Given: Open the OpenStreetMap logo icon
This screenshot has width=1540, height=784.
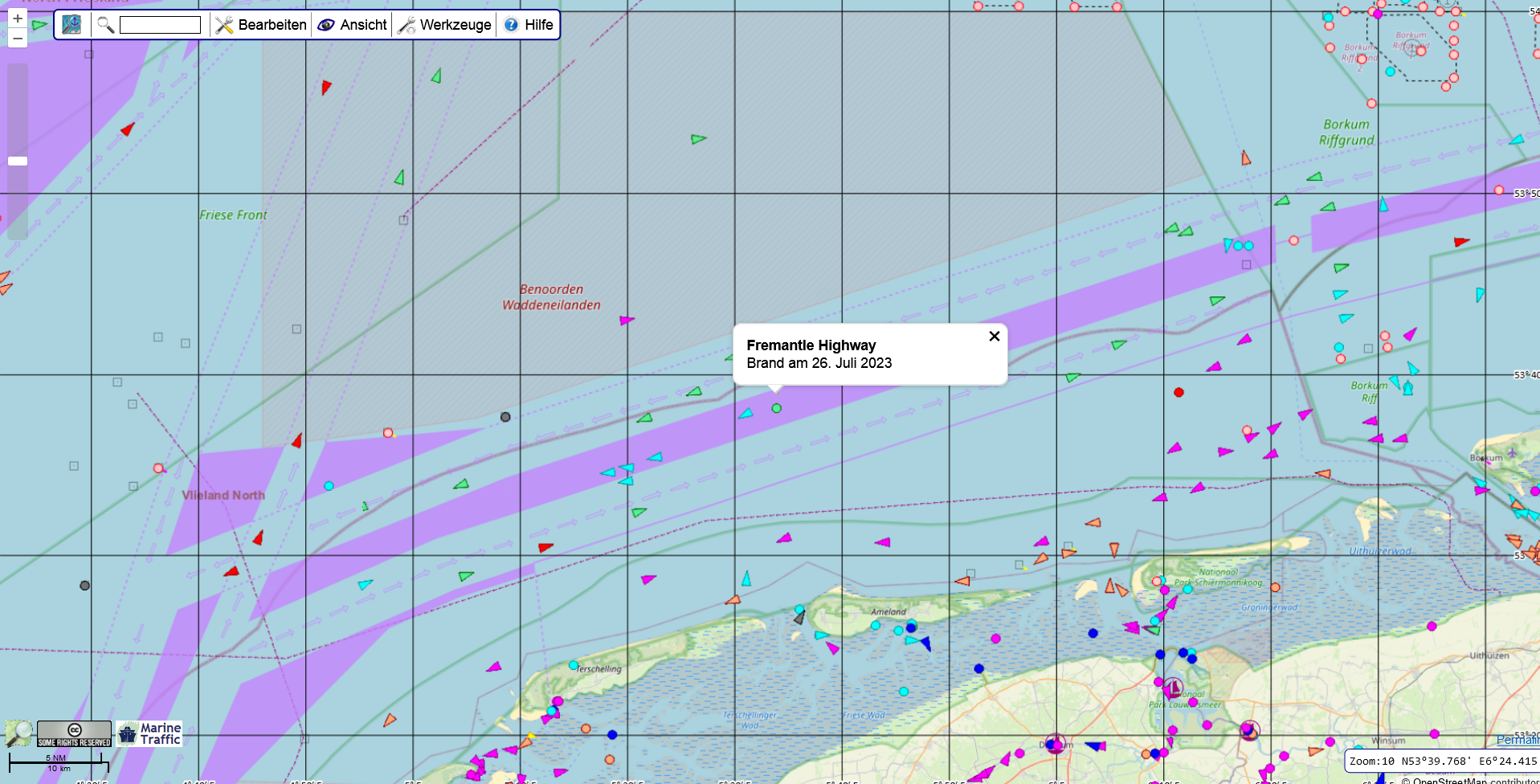Looking at the screenshot, I should 18,733.
